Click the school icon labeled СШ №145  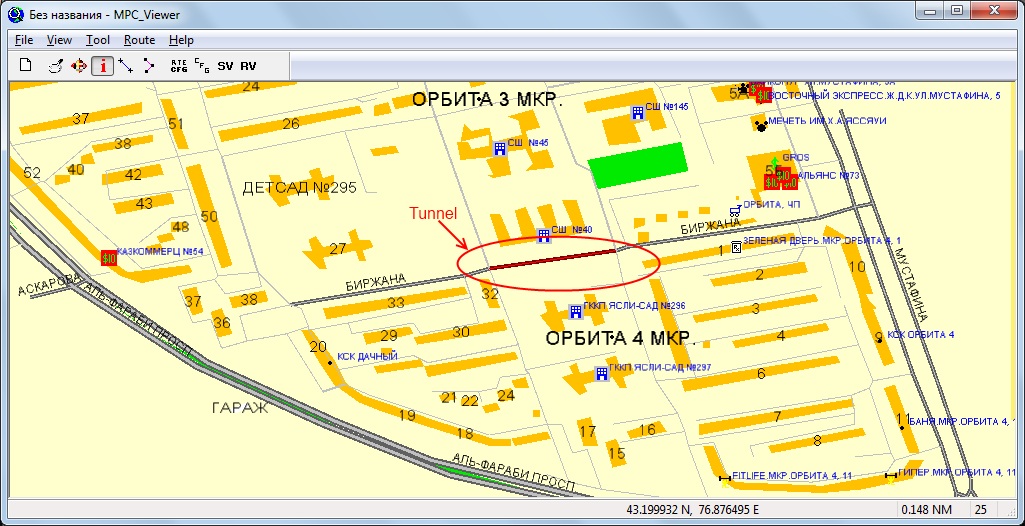[637, 112]
